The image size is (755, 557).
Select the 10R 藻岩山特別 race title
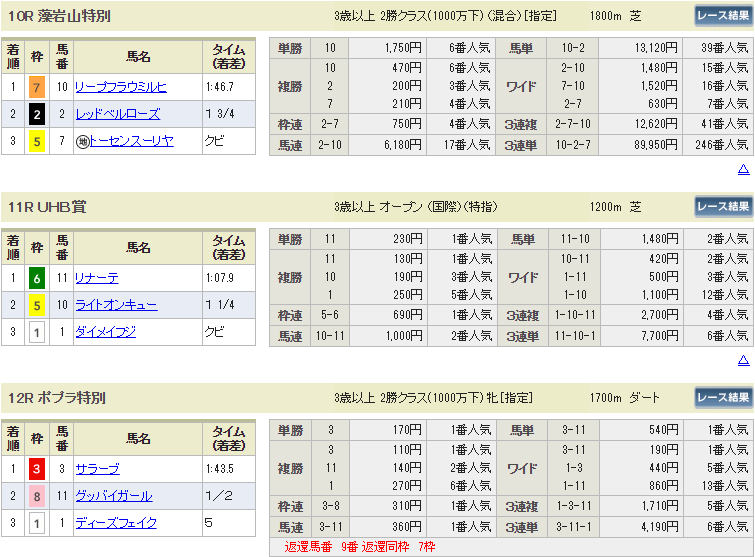(59, 16)
